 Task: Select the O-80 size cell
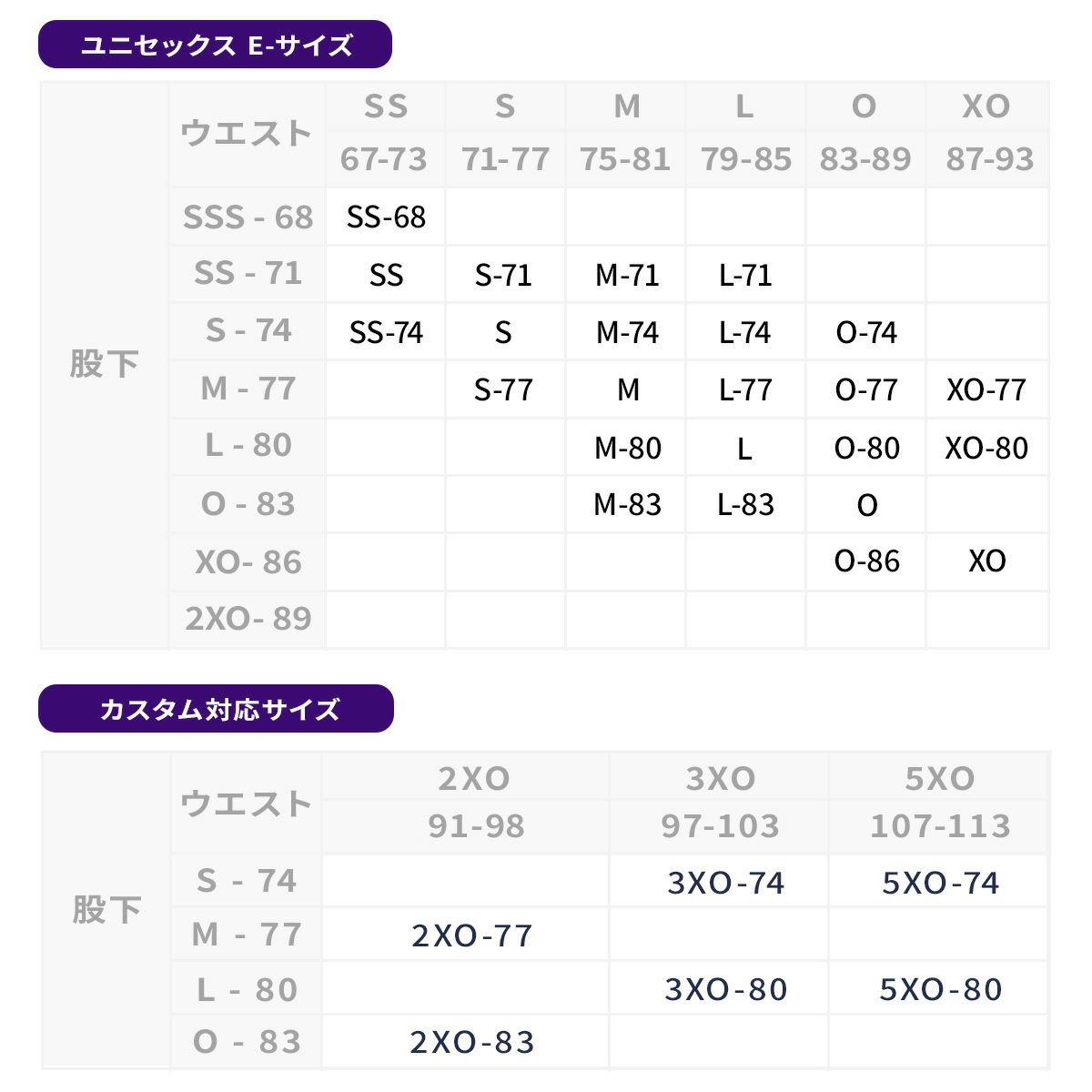click(866, 448)
